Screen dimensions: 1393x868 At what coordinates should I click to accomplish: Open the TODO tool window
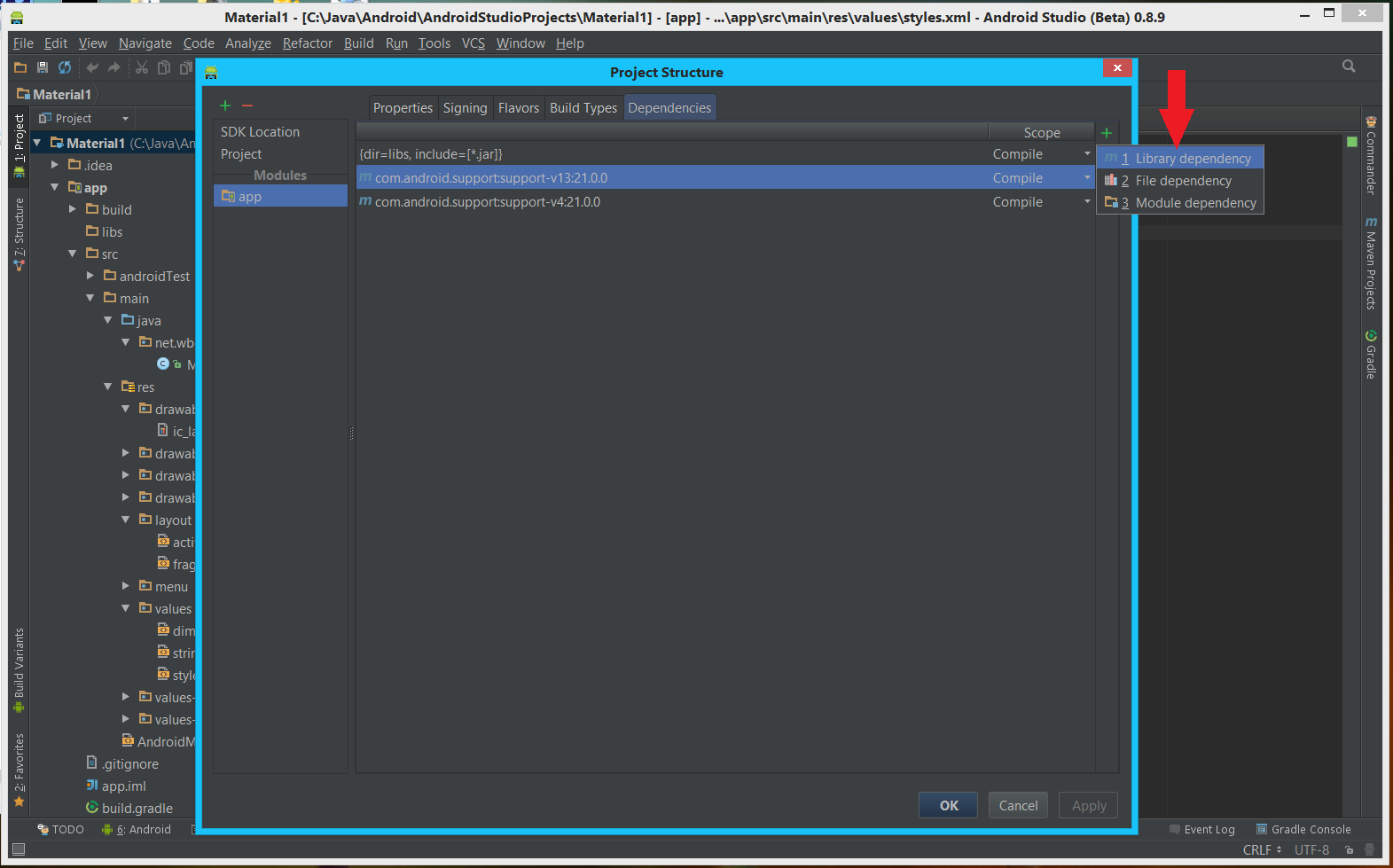(60, 830)
